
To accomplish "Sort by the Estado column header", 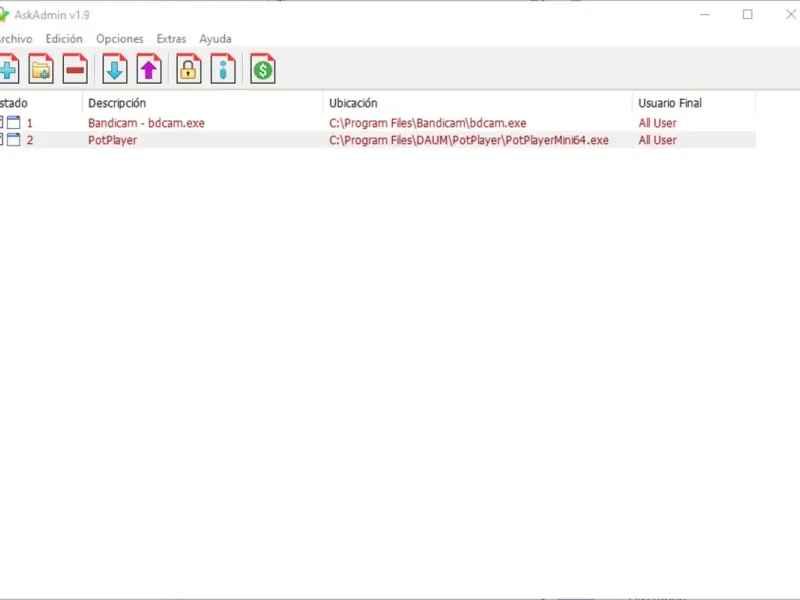I will pos(41,103).
